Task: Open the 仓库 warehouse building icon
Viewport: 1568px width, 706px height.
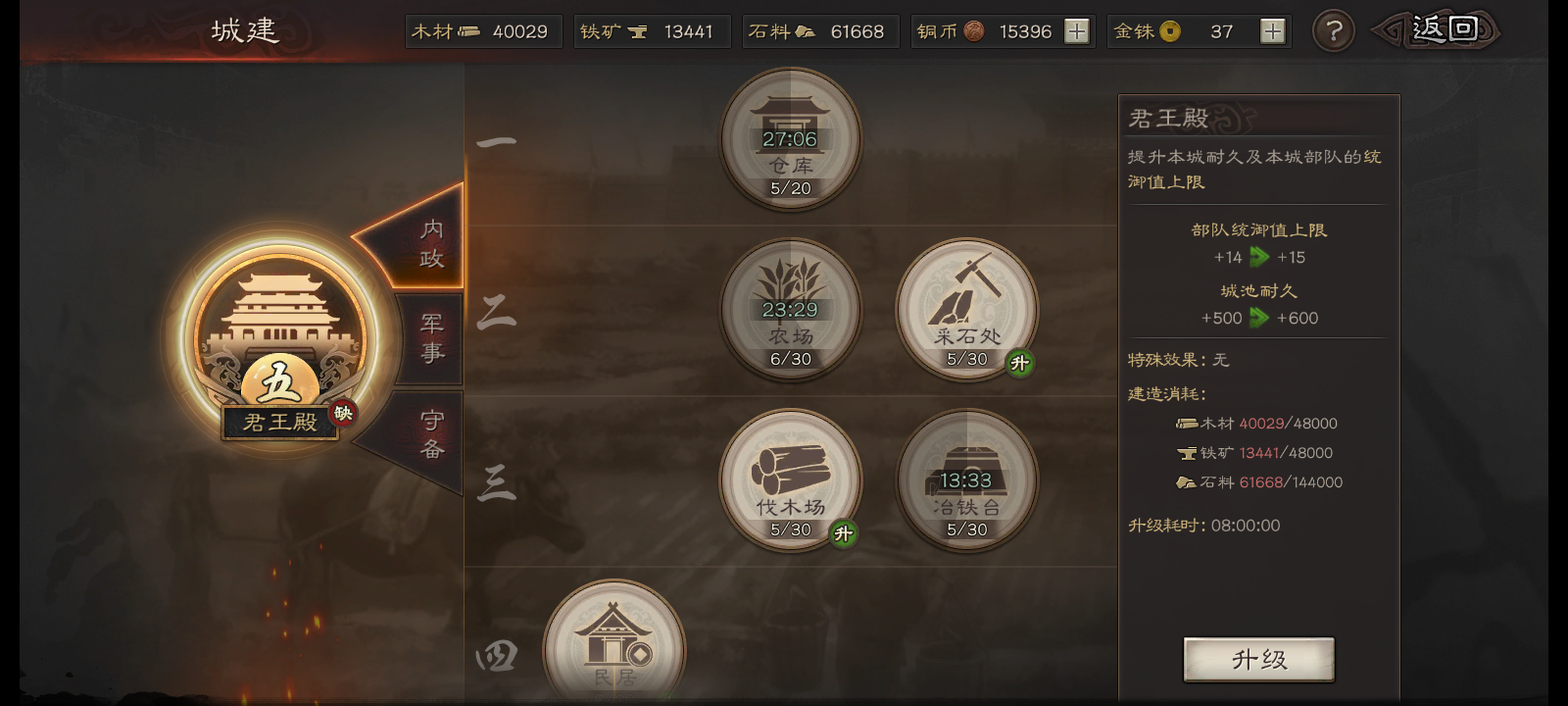Action: 791,138
